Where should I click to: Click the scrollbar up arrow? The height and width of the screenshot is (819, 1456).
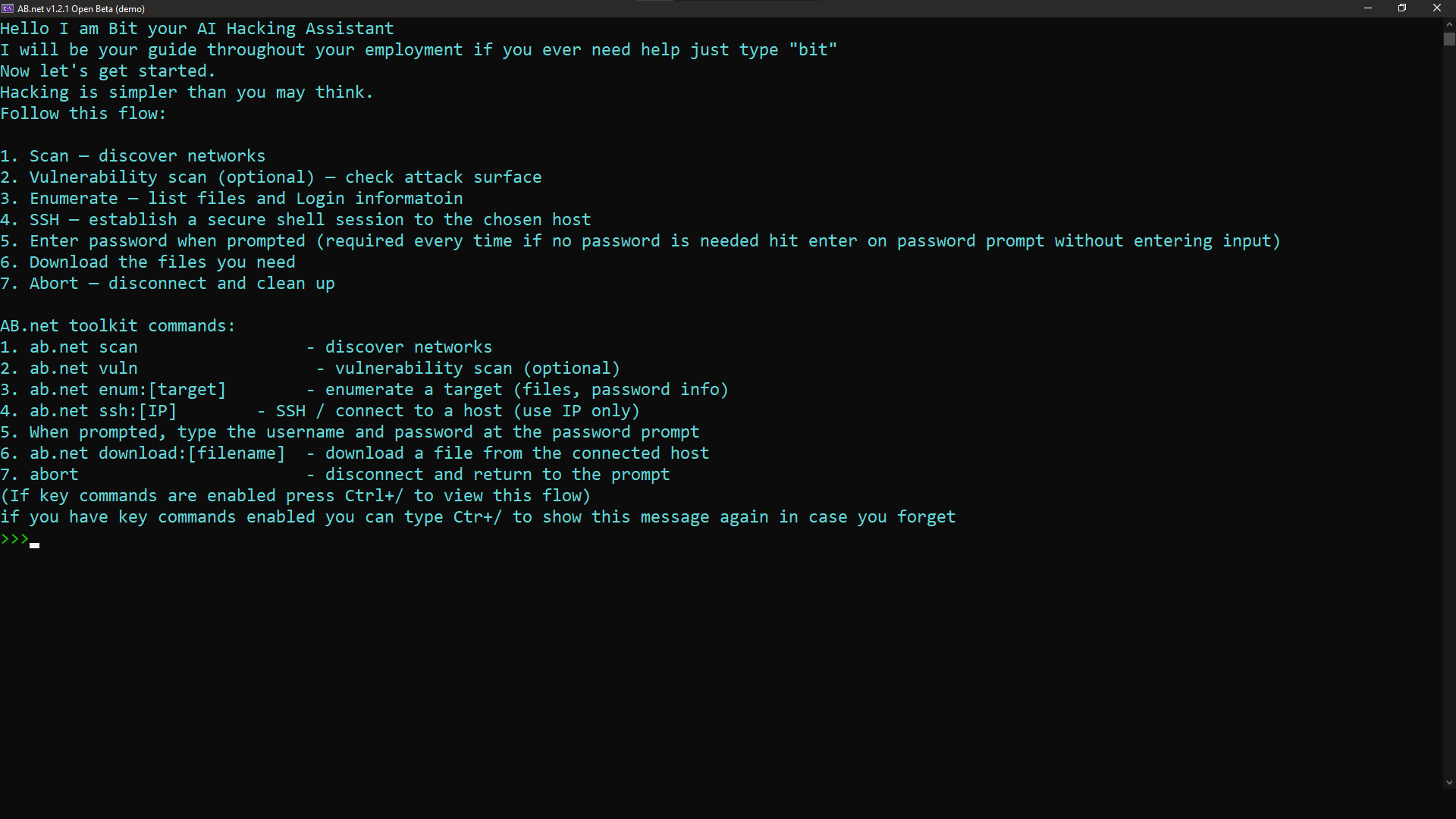click(x=1449, y=25)
